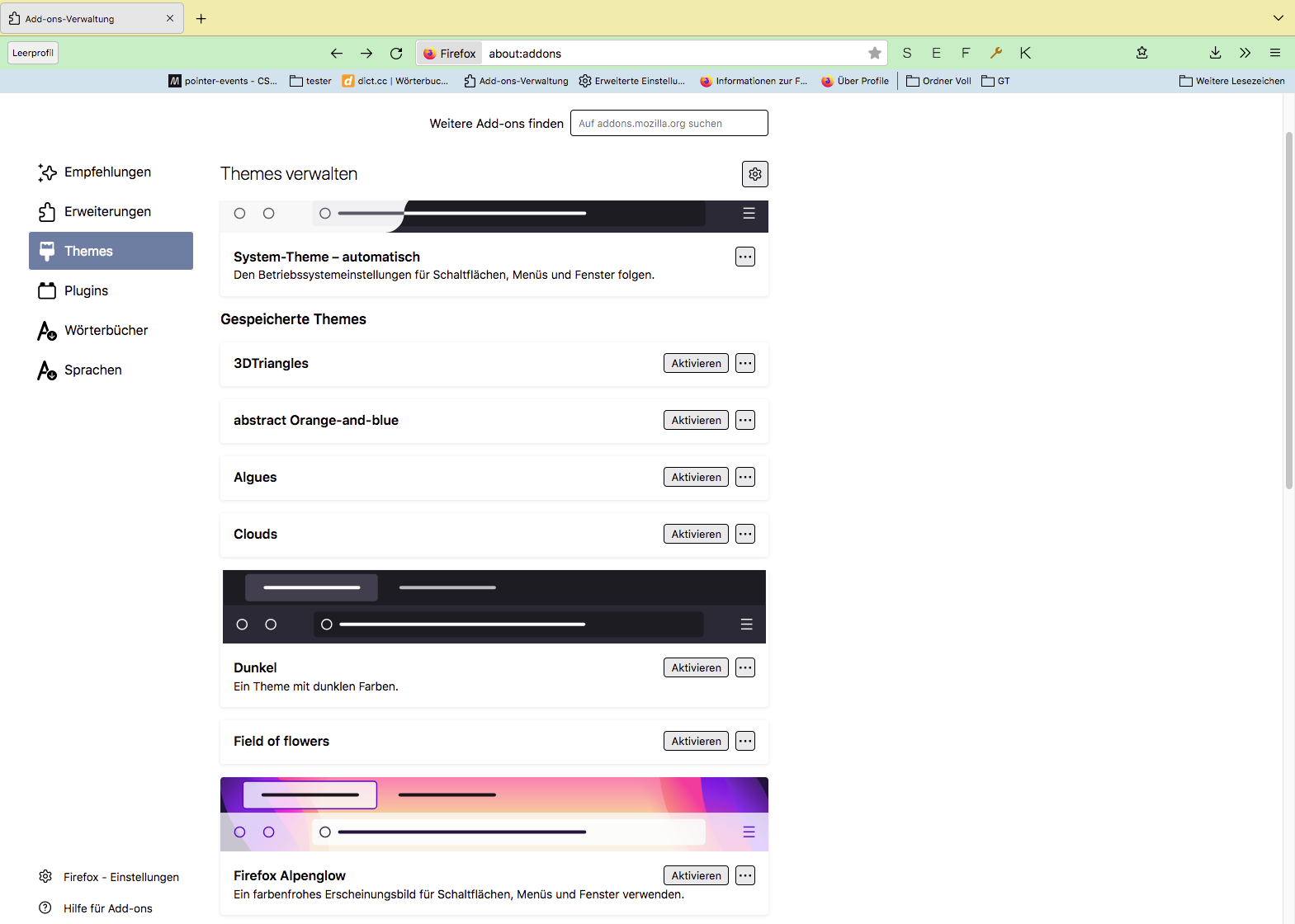
Task: Open Hilfe für Add-ons link
Action: [97, 908]
